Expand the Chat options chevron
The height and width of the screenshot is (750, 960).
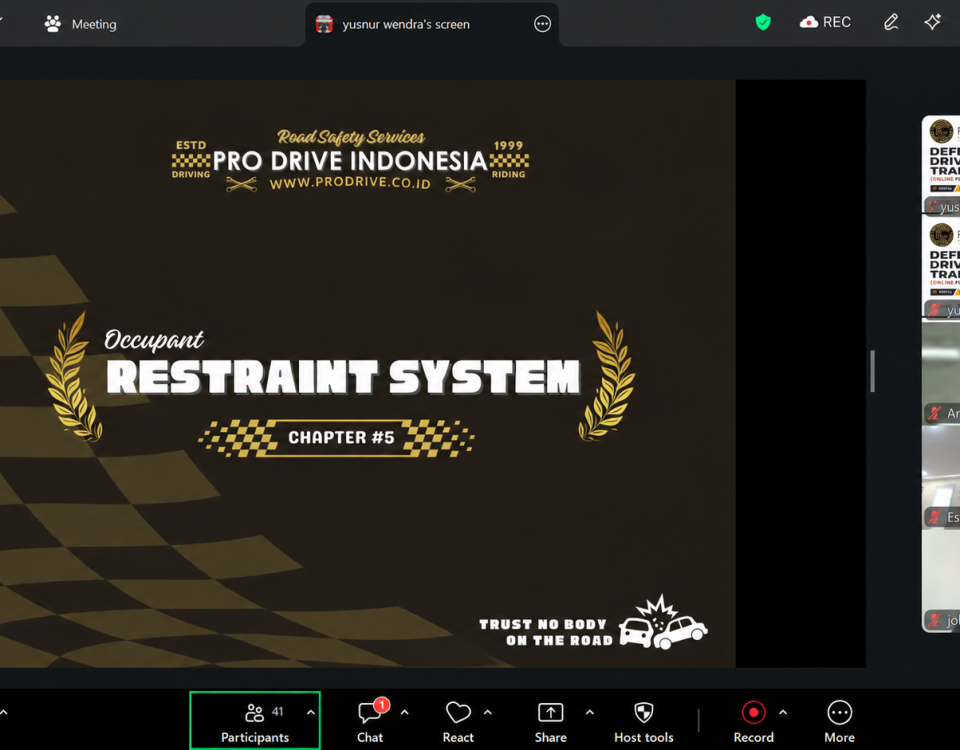[405, 713]
